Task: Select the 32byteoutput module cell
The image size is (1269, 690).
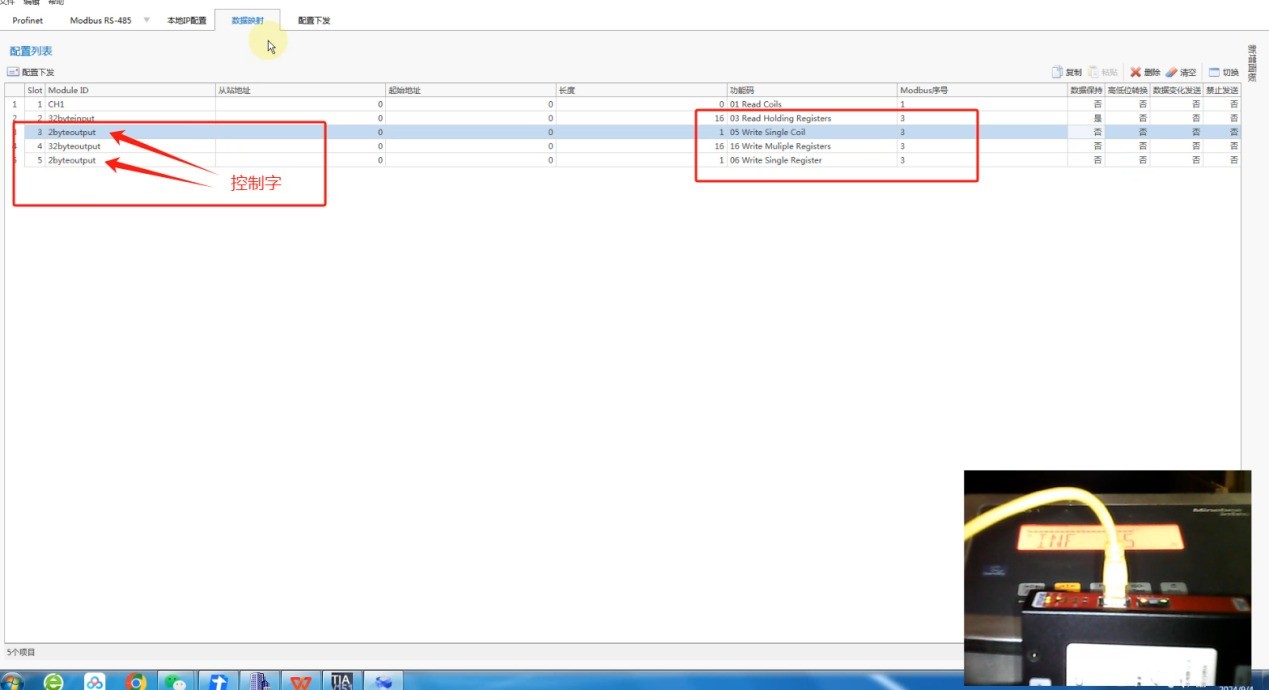Action: [130, 146]
